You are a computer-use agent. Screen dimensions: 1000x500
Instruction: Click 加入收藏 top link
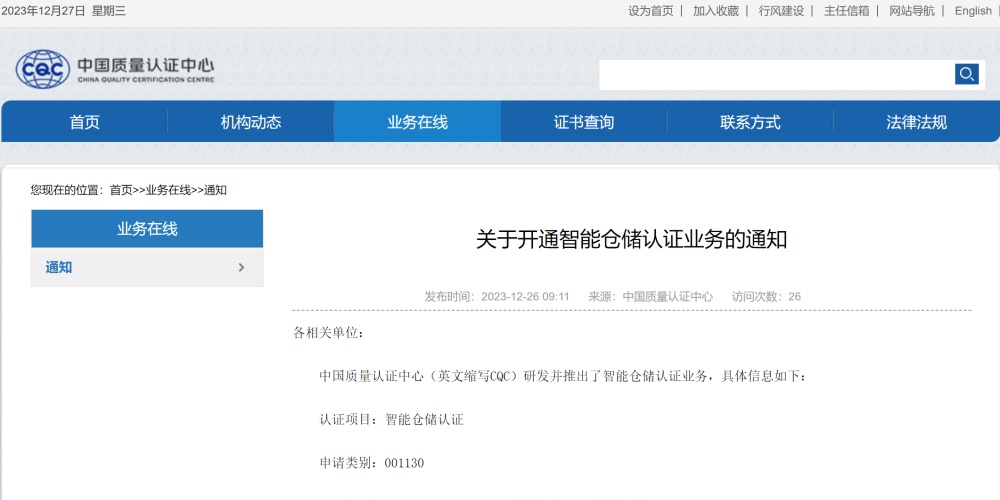click(716, 11)
